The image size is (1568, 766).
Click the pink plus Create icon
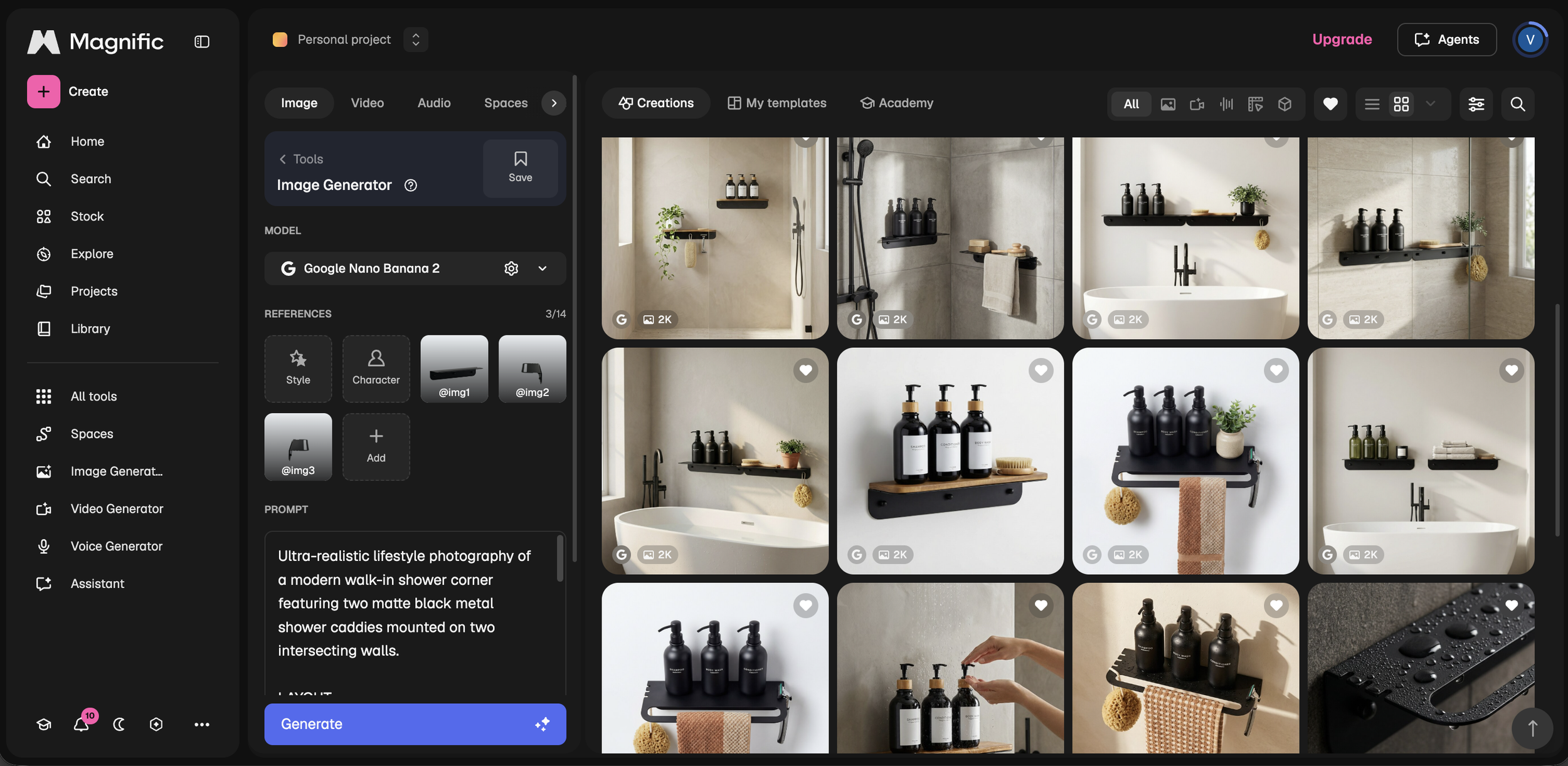pyautogui.click(x=44, y=92)
